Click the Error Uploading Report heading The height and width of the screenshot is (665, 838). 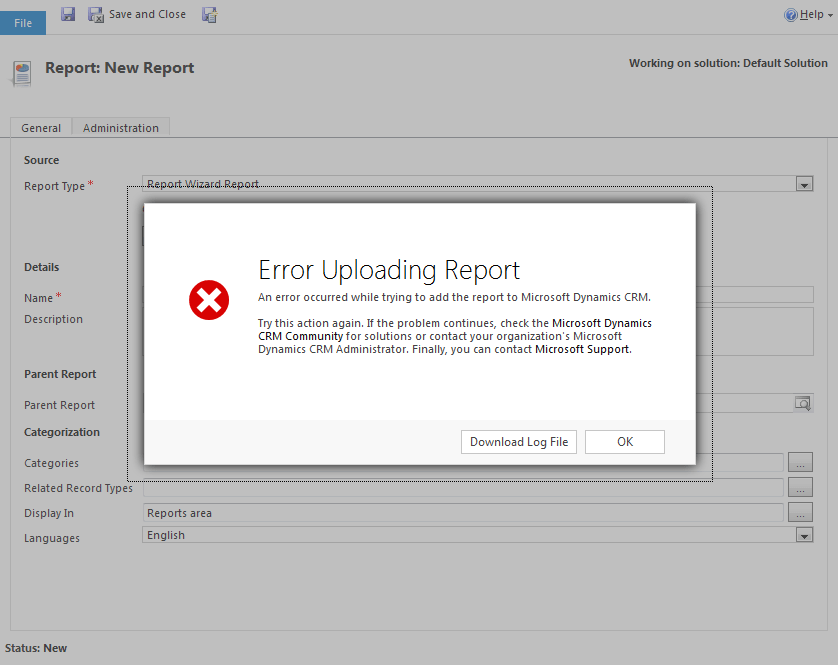pos(389,270)
